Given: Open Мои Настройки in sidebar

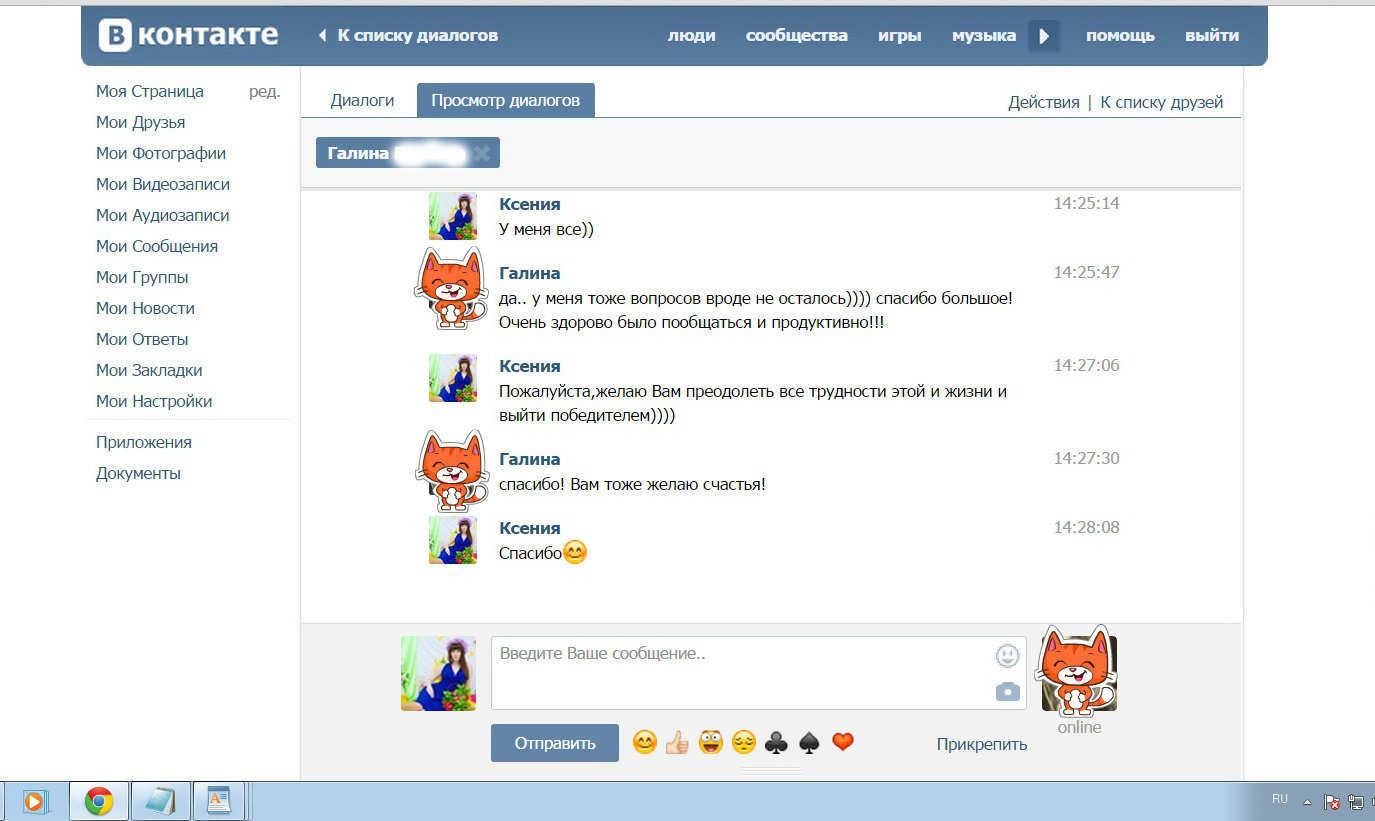Looking at the screenshot, I should [154, 401].
